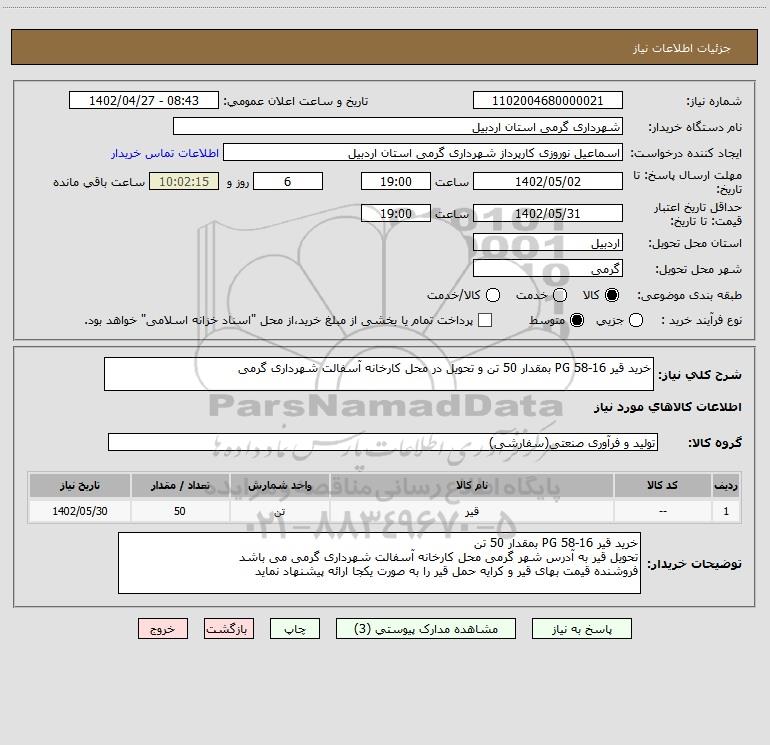Click the delivery city field گرمی

coord(548,269)
